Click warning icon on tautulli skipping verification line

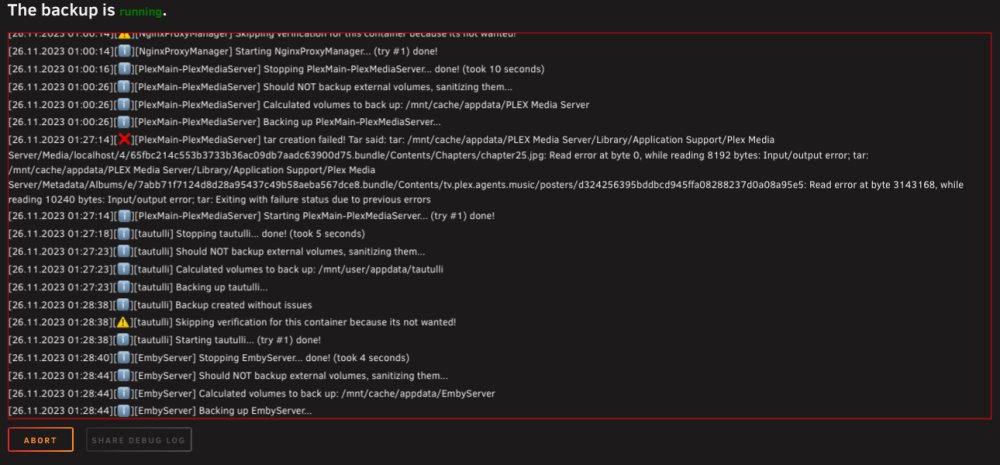click(124, 322)
